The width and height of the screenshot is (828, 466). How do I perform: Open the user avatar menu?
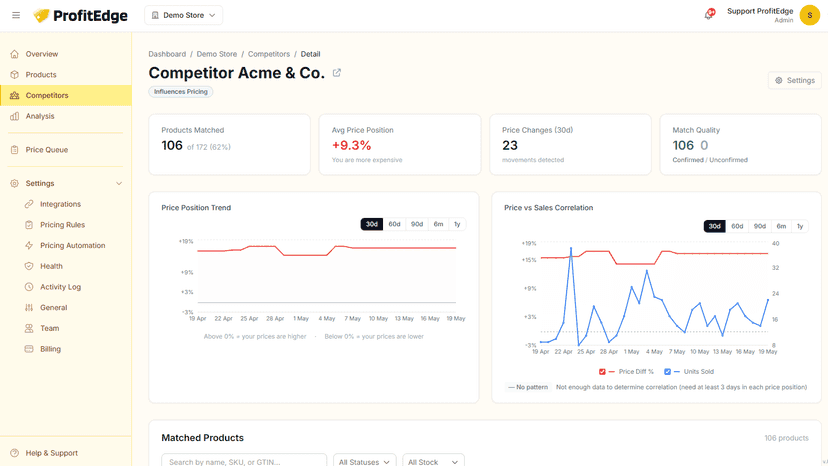click(x=810, y=15)
